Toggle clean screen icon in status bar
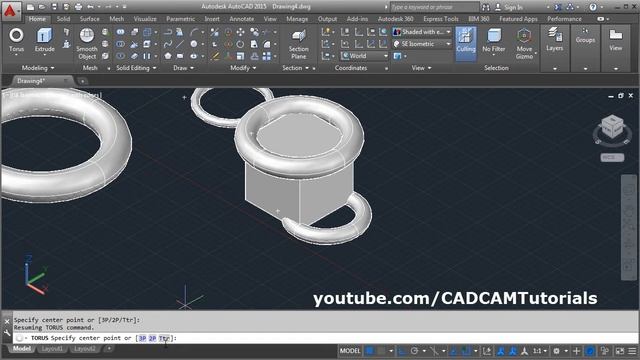The width and height of the screenshot is (640, 360). (620, 351)
